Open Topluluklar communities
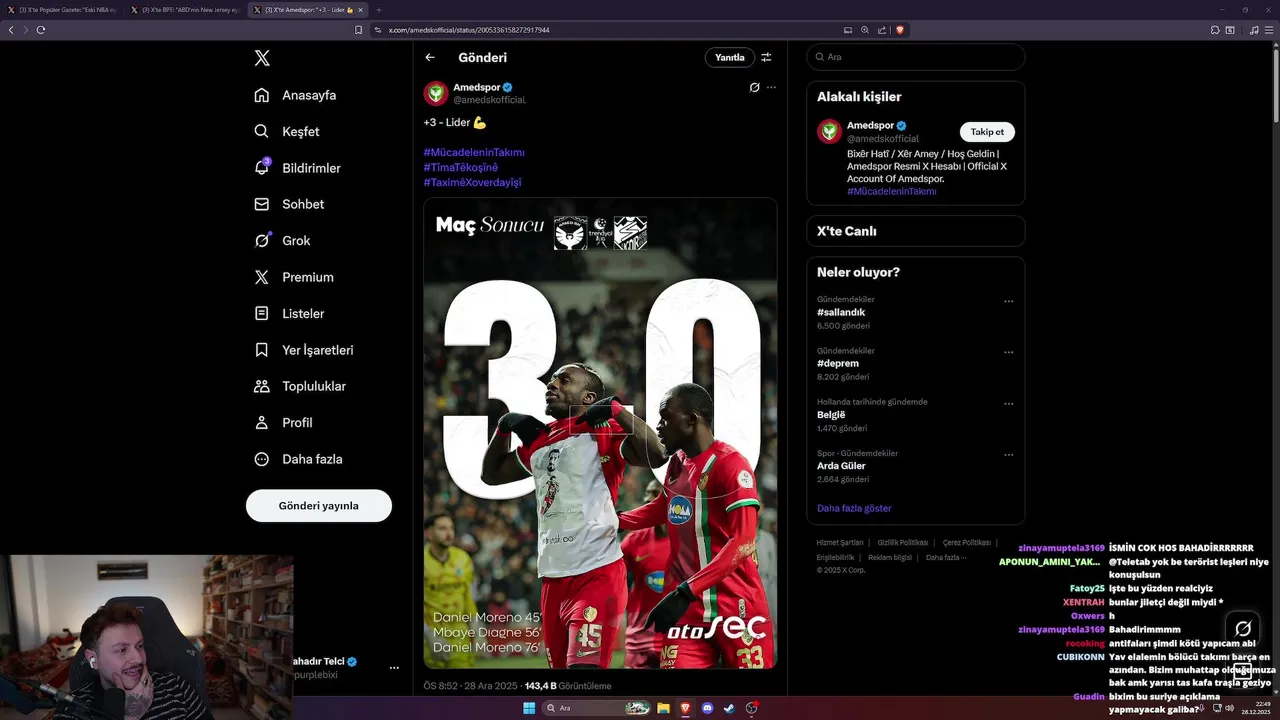The image size is (1280, 720). [x=300, y=386]
